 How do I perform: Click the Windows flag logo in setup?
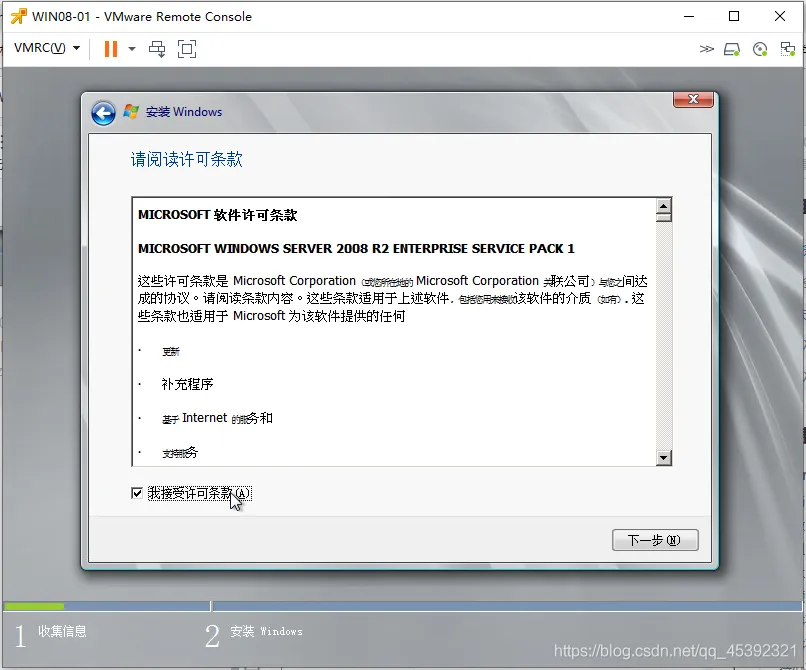point(131,112)
